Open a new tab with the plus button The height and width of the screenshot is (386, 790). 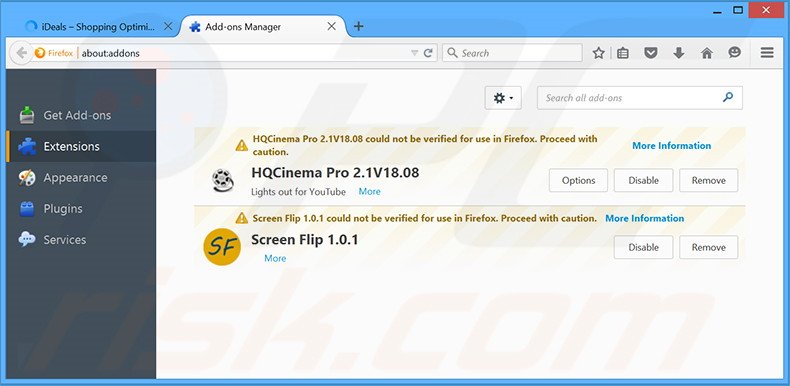click(x=358, y=26)
